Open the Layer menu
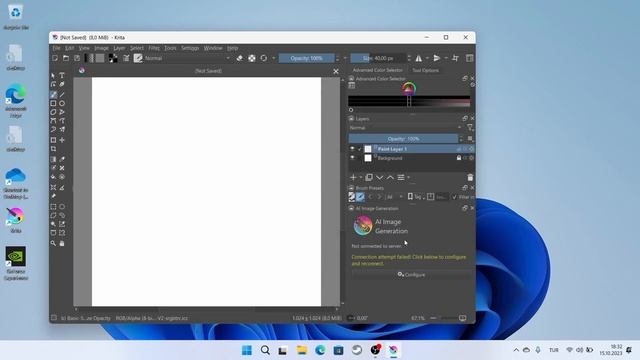The image size is (640, 360). coord(119,48)
